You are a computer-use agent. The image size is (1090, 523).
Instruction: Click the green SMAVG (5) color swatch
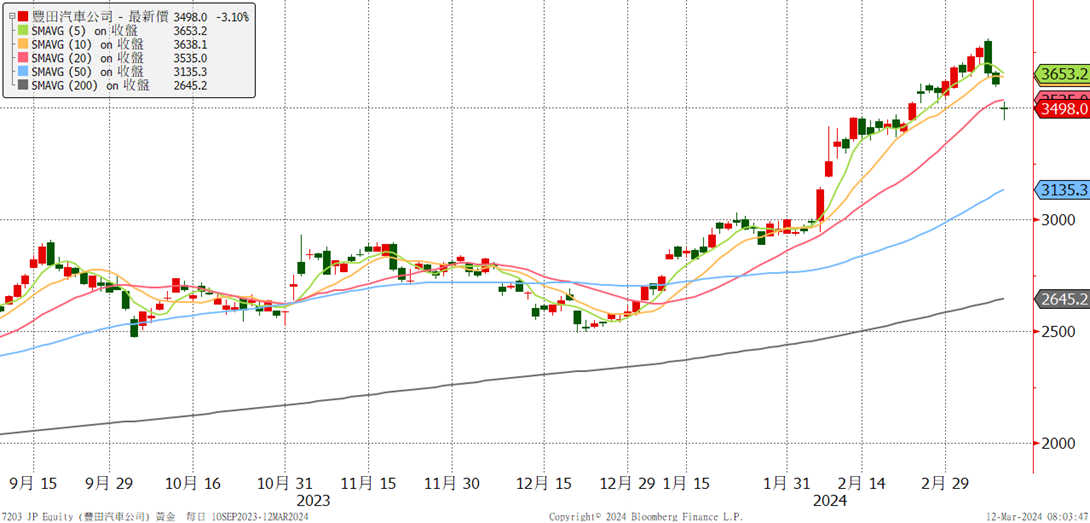[24, 30]
